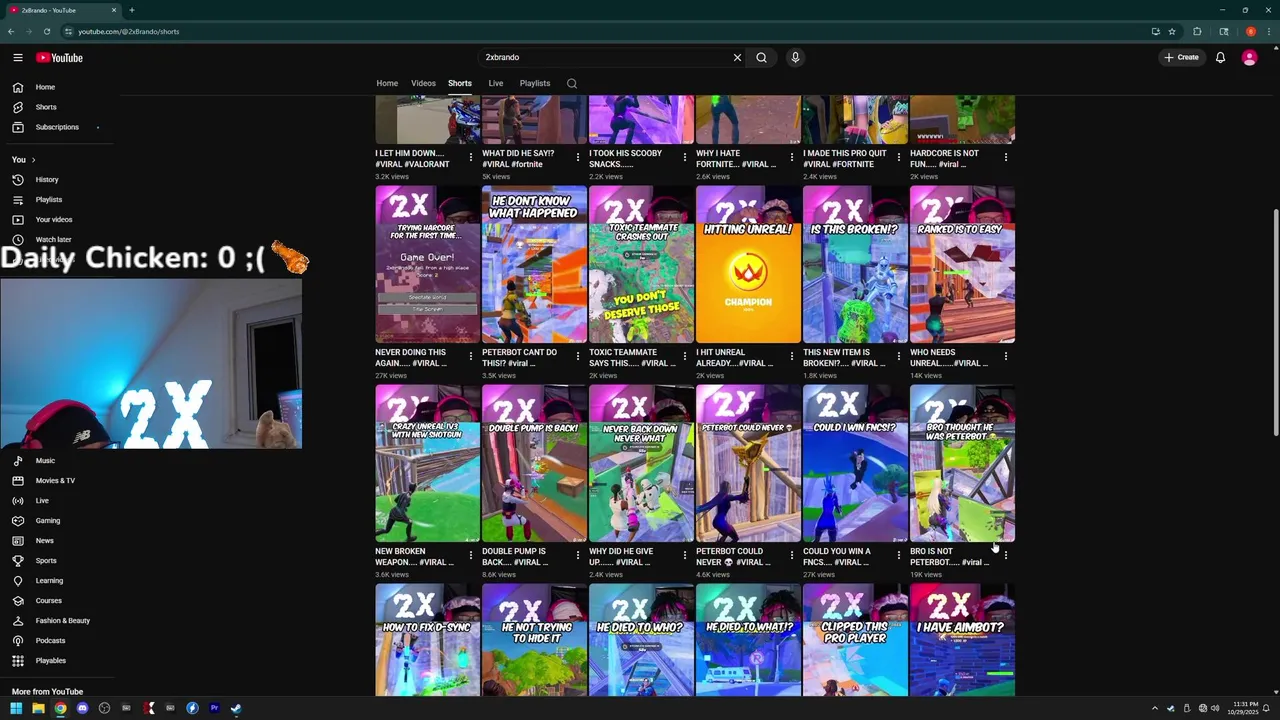Go back in the browser
Image resolution: width=1280 pixels, height=720 pixels.
coord(11,31)
